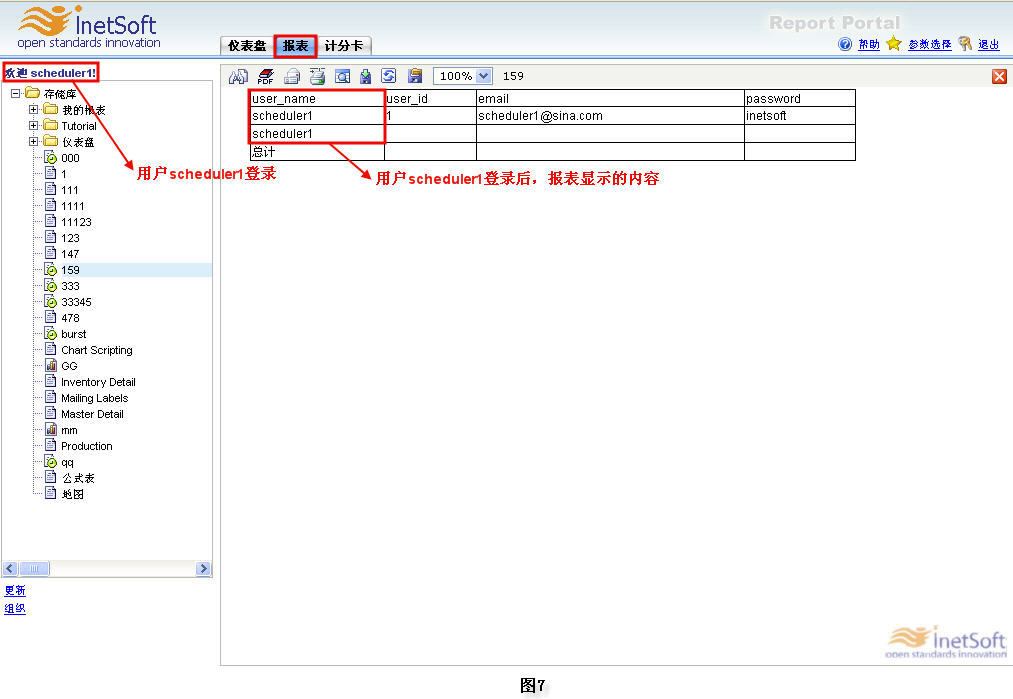This screenshot has height=699, width=1013.
Task: Click the report preview toolbar icon
Action: click(343, 76)
